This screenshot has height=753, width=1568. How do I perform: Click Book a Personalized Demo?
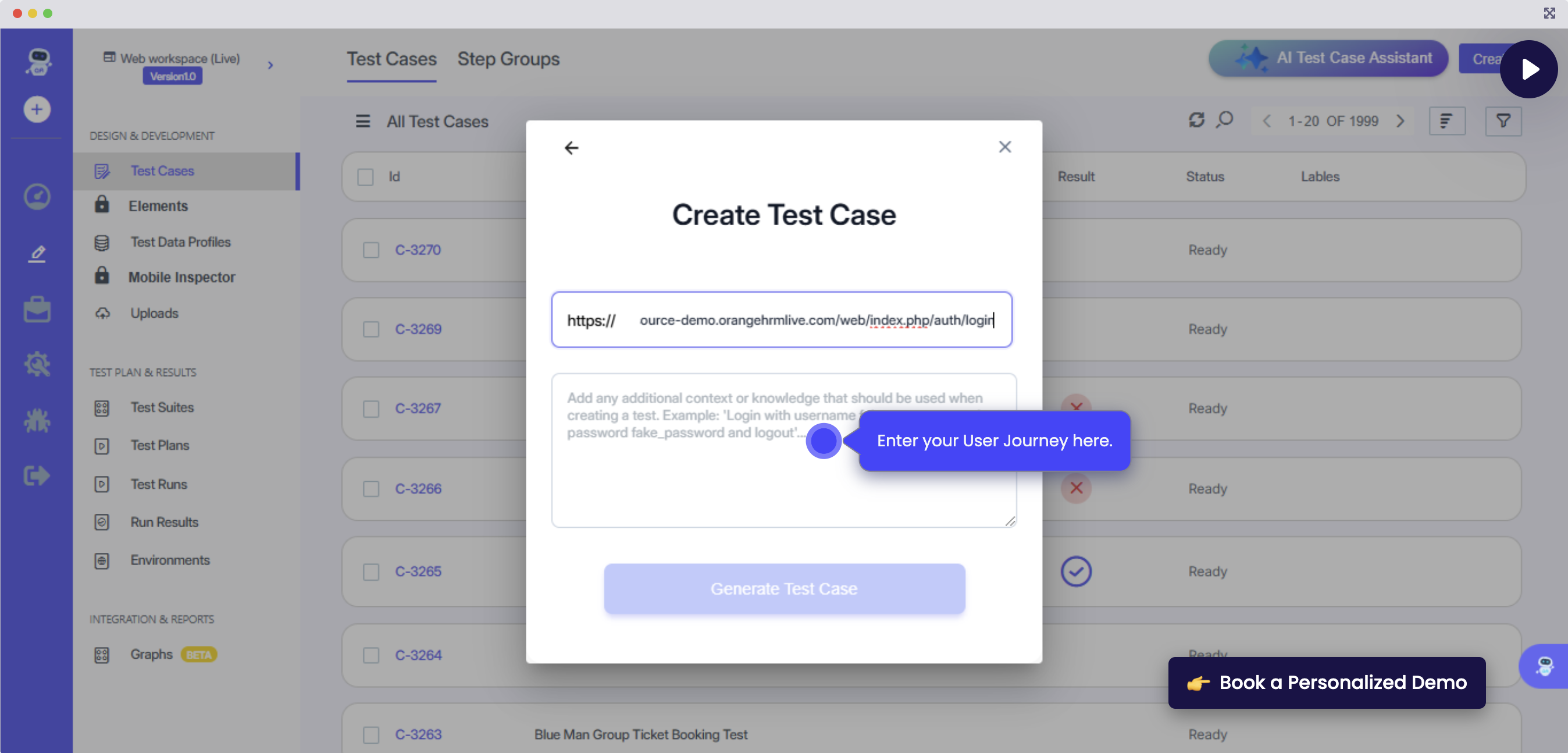pos(1327,683)
